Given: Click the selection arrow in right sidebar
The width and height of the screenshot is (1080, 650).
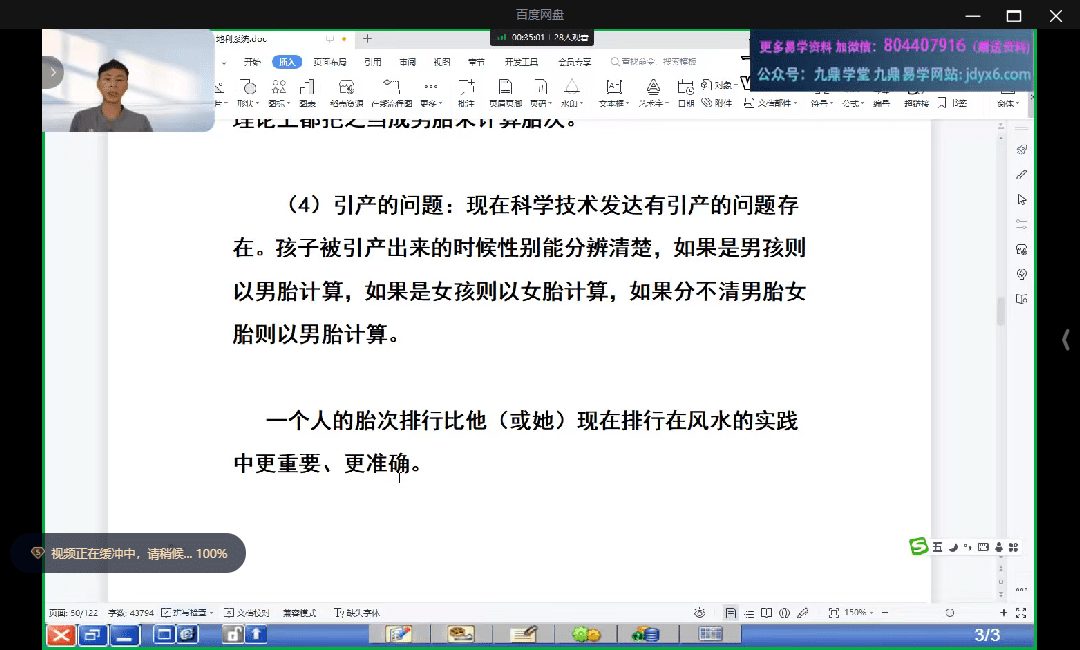Looking at the screenshot, I should pyautogui.click(x=1021, y=200).
